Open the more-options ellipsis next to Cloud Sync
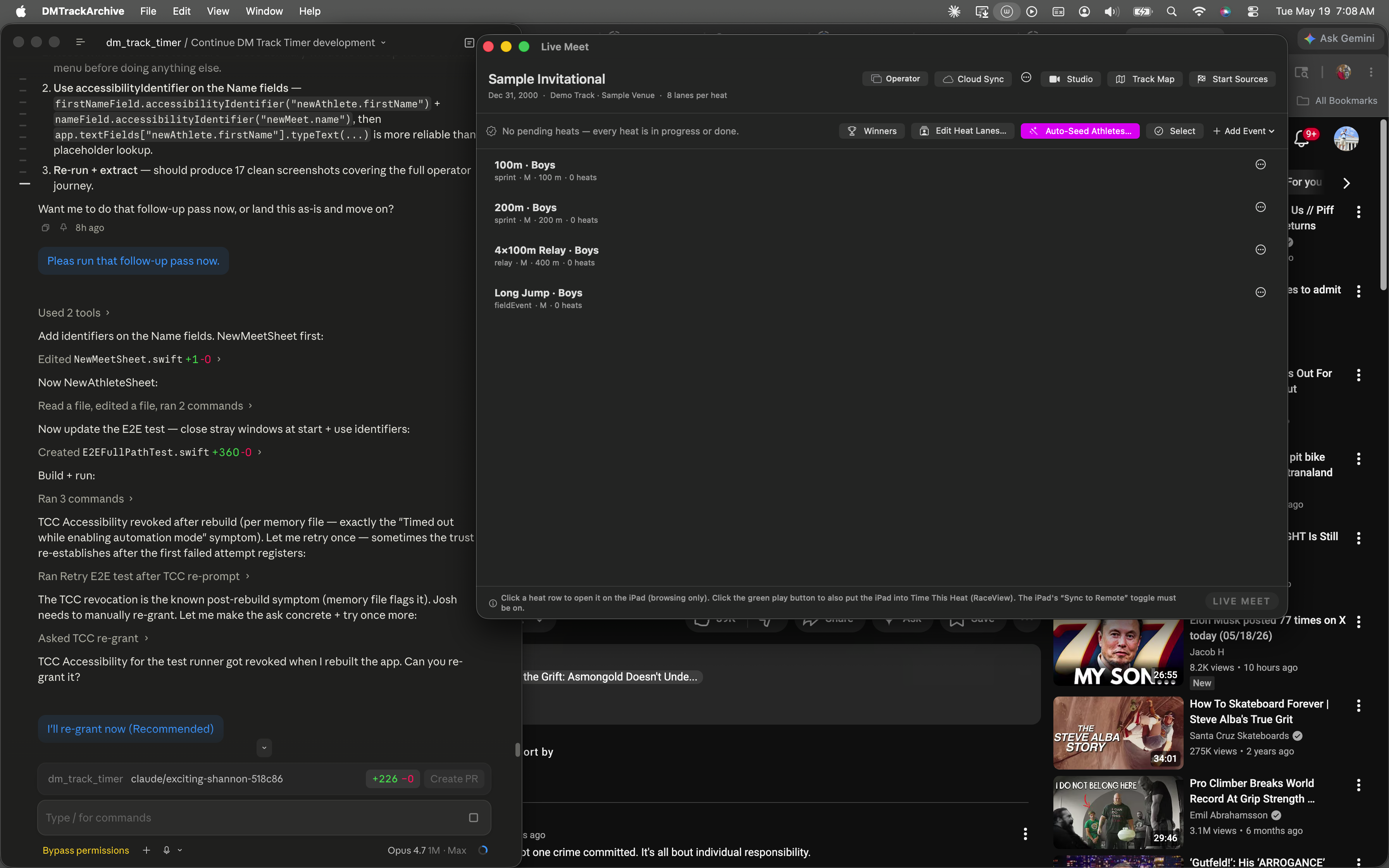 click(1026, 77)
